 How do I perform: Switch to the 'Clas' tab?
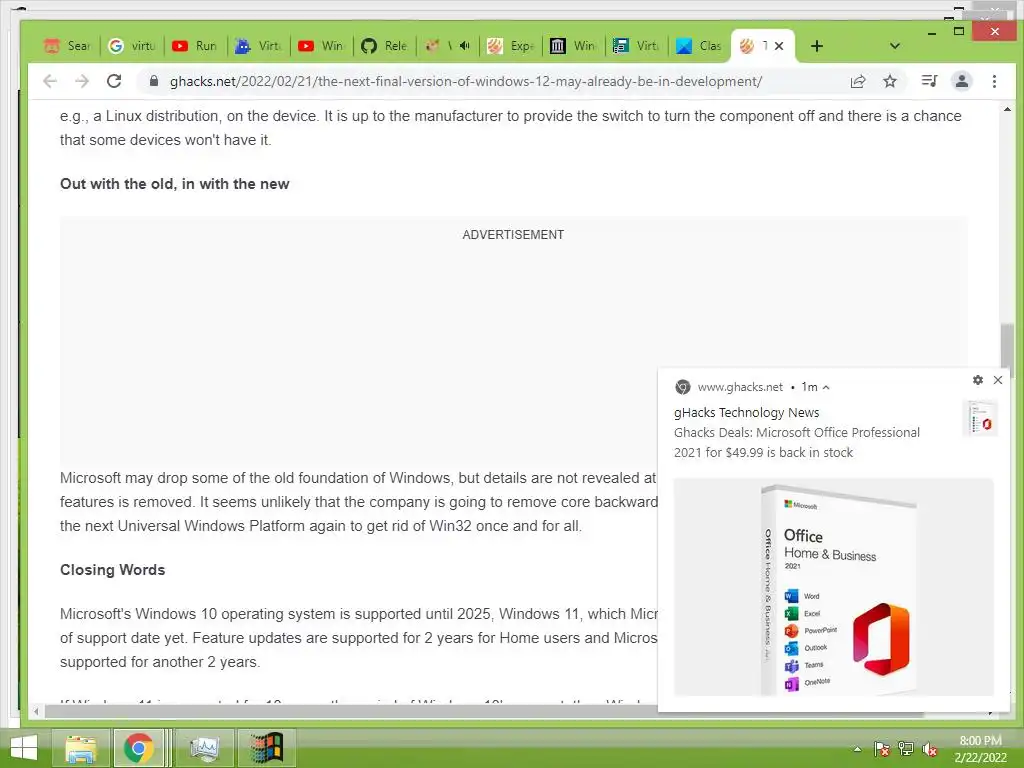click(x=699, y=46)
